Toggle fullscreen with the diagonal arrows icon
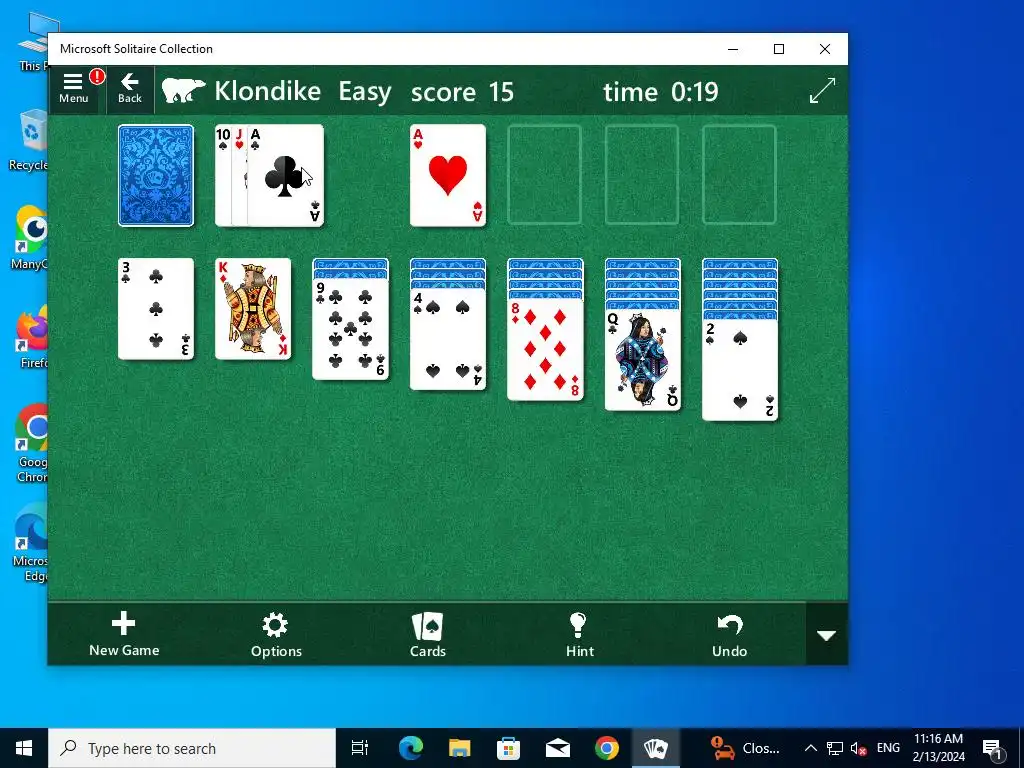1024x768 pixels. click(822, 90)
